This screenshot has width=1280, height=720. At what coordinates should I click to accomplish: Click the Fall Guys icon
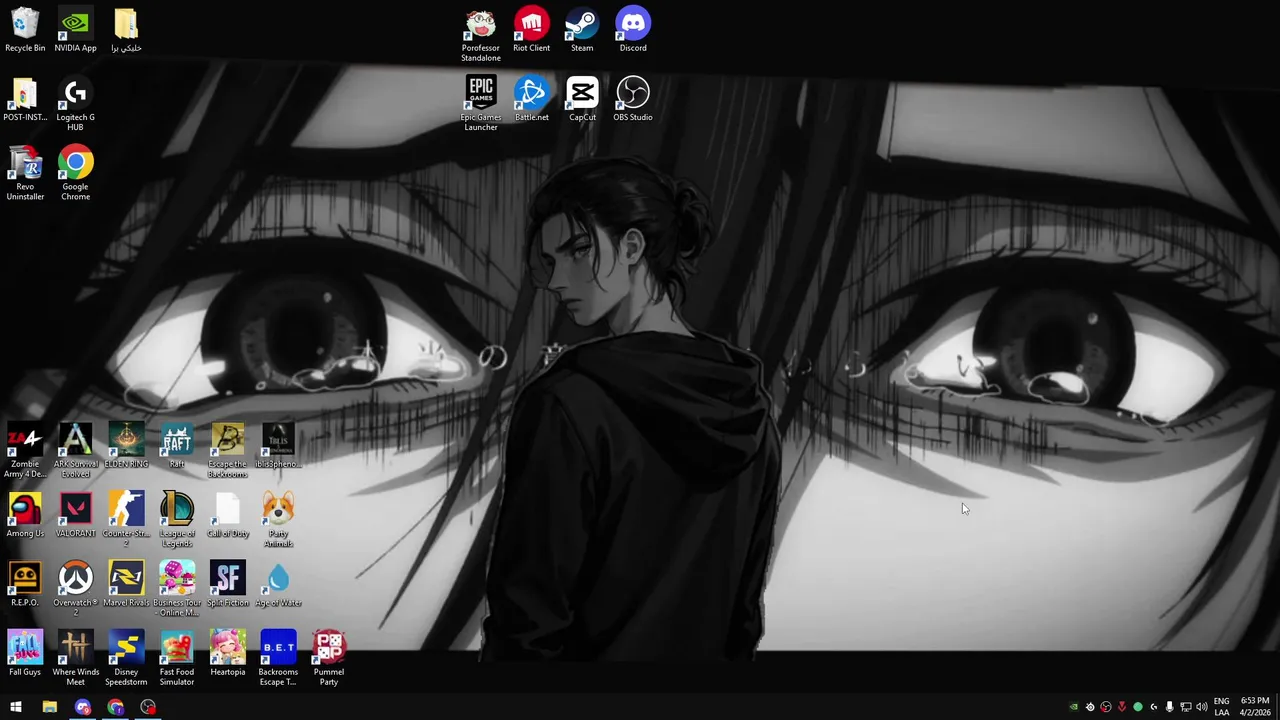(25, 654)
